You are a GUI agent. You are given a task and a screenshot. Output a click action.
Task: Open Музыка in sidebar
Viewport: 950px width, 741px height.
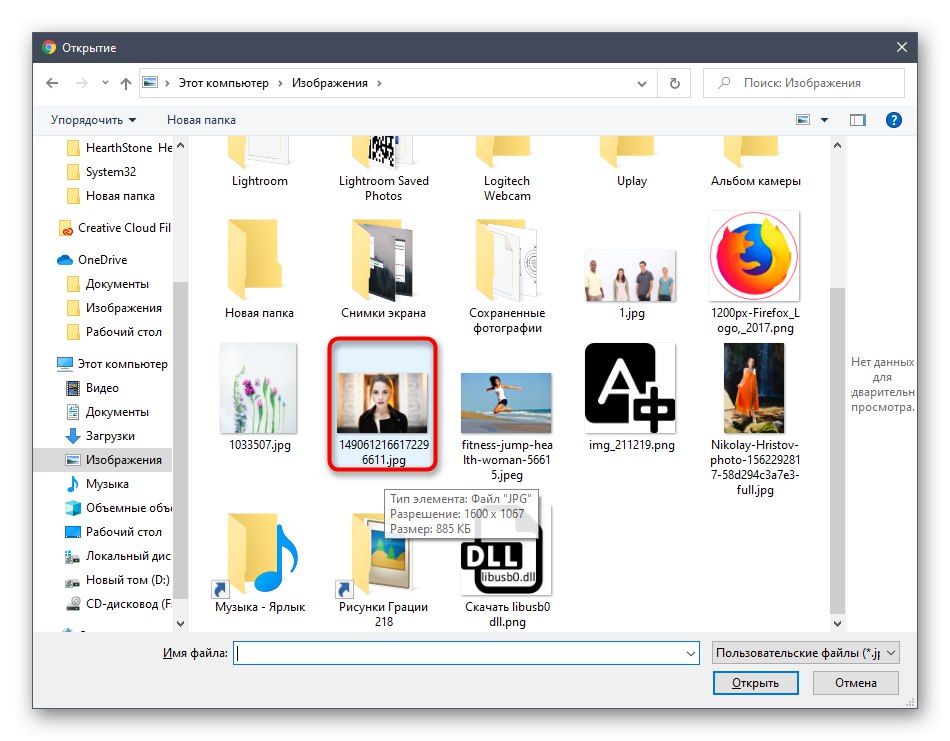[x=97, y=483]
